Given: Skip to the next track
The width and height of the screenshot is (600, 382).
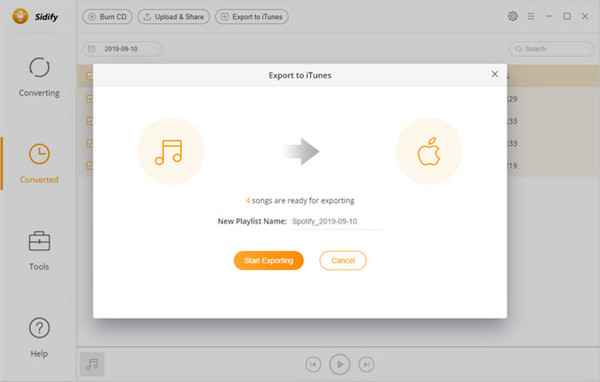Looking at the screenshot, I should (x=366, y=364).
